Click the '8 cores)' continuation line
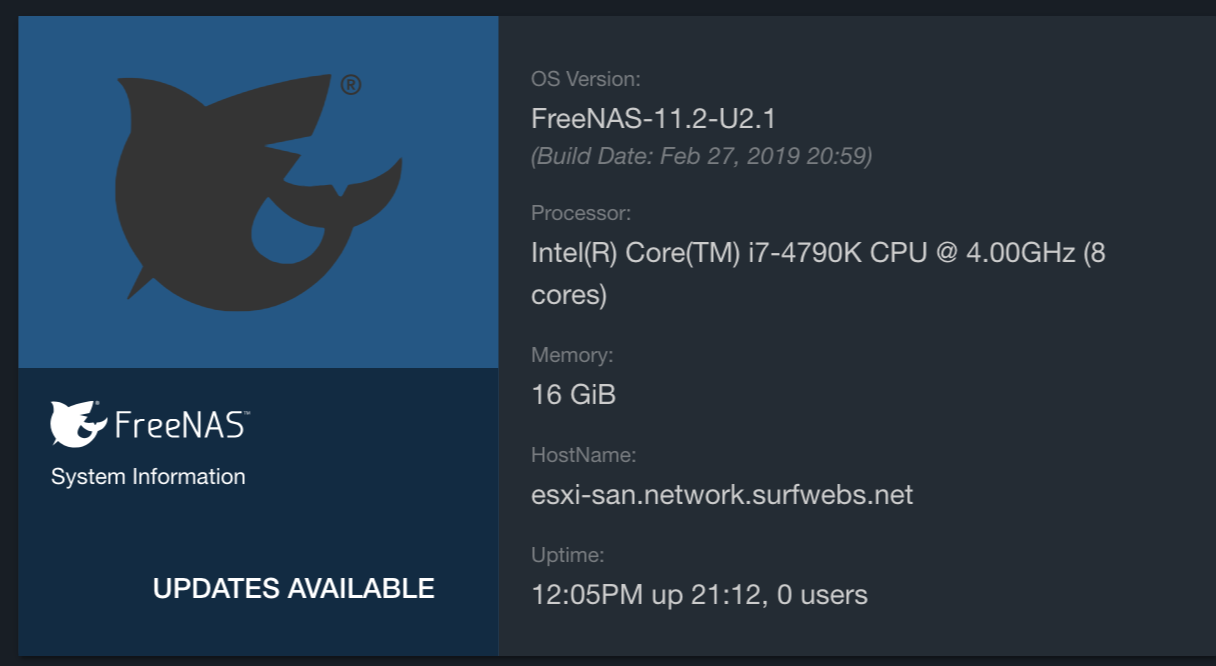 (x=569, y=295)
